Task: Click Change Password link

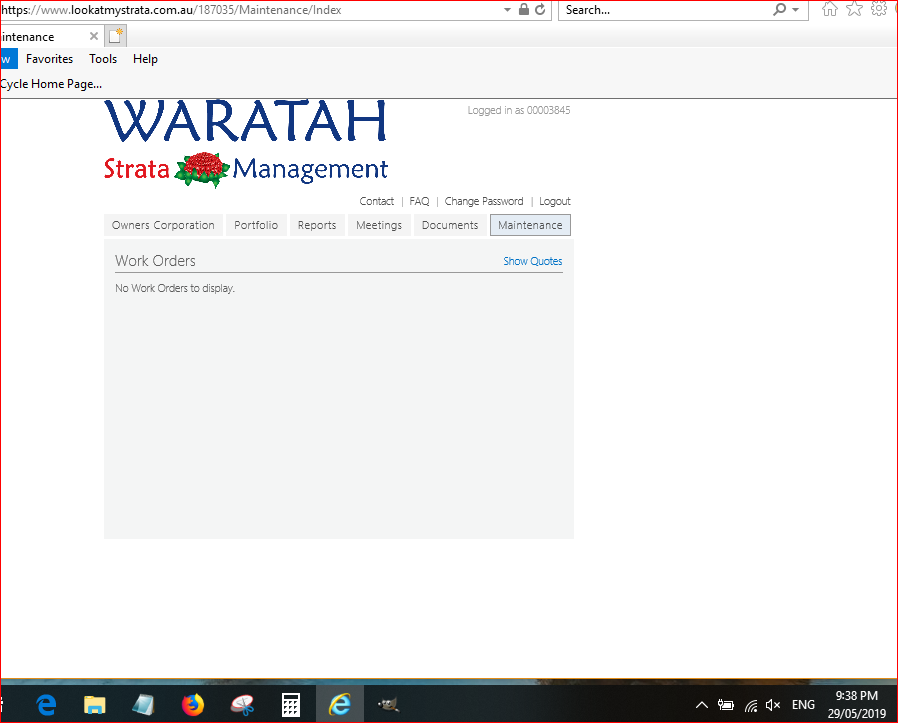Action: [x=484, y=201]
